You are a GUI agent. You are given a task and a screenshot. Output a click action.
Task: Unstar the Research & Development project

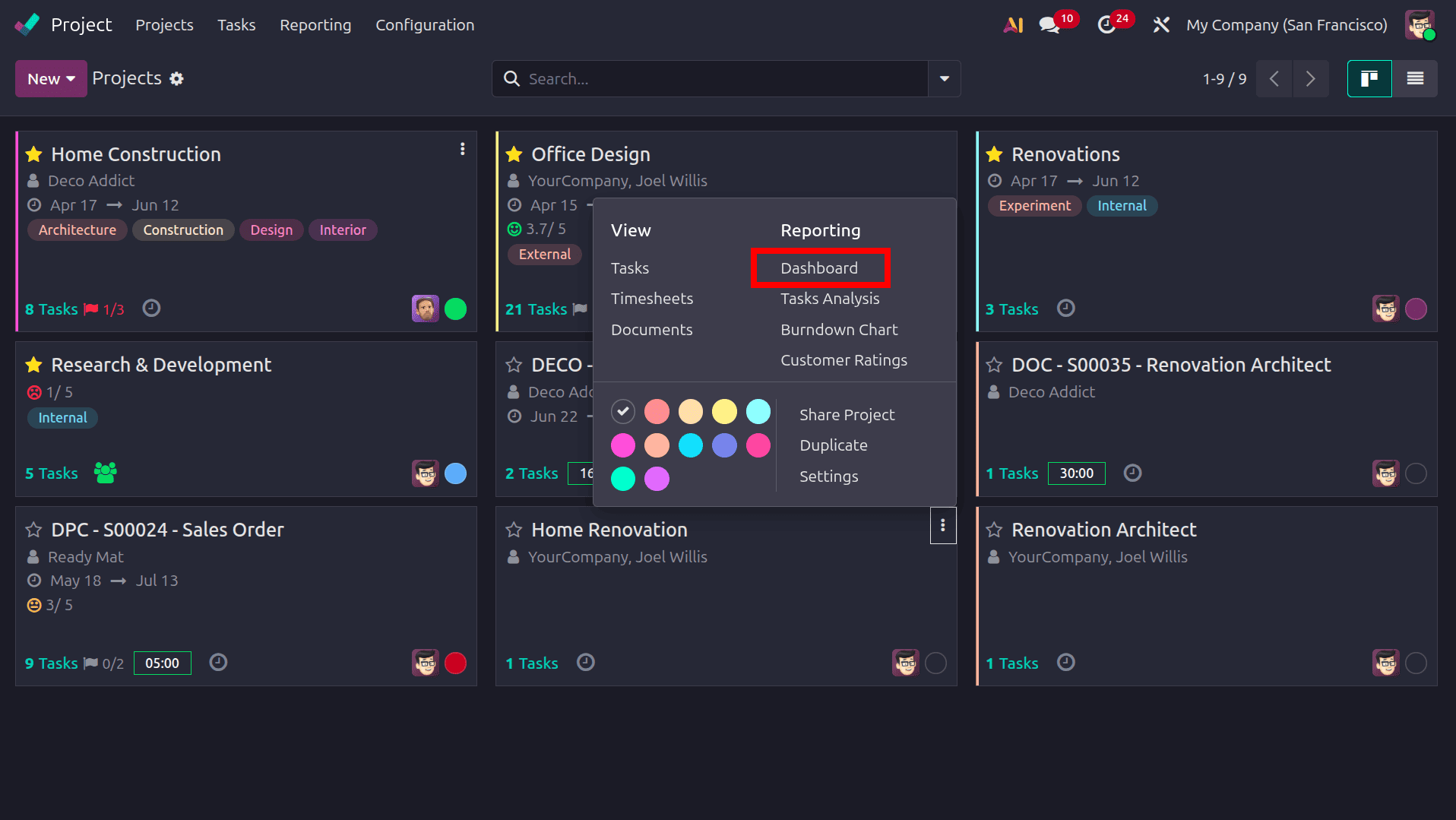(33, 365)
